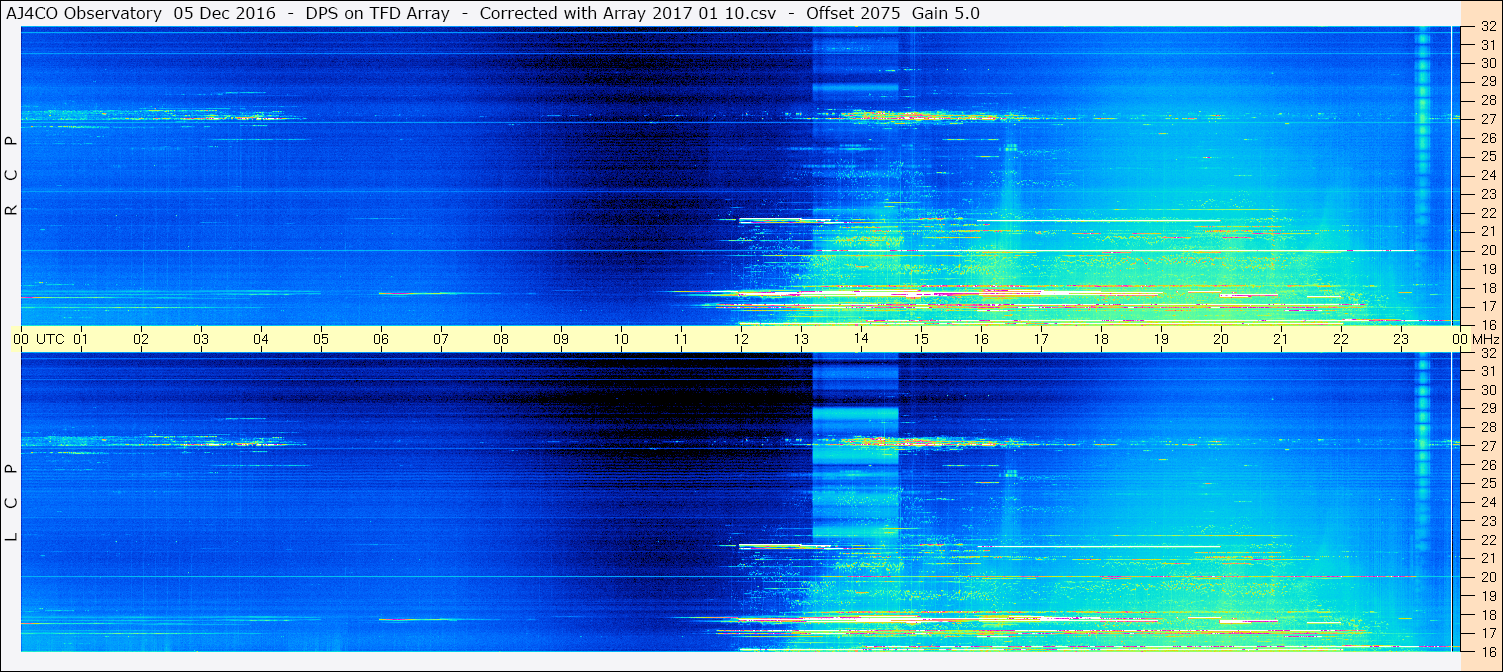Image resolution: width=1503 pixels, height=672 pixels.
Task: Click 18 MHz label on RCP panel
Action: (x=1488, y=288)
